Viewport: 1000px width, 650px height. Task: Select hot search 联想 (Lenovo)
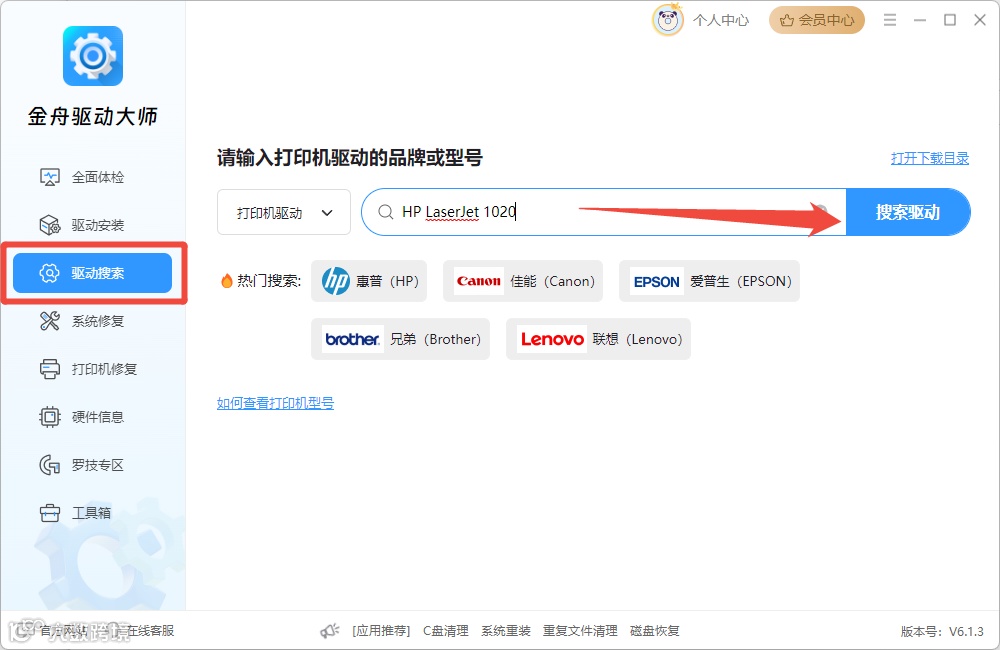(598, 339)
